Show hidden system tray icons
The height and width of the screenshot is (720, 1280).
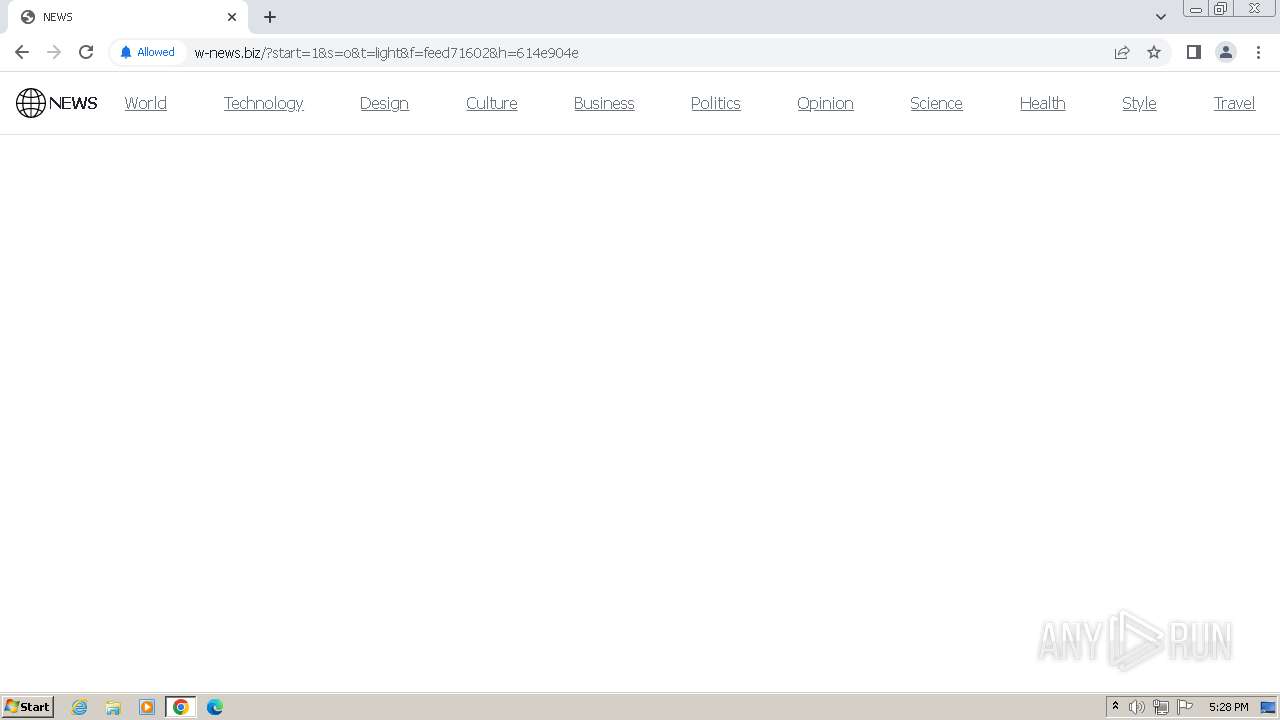click(1115, 707)
